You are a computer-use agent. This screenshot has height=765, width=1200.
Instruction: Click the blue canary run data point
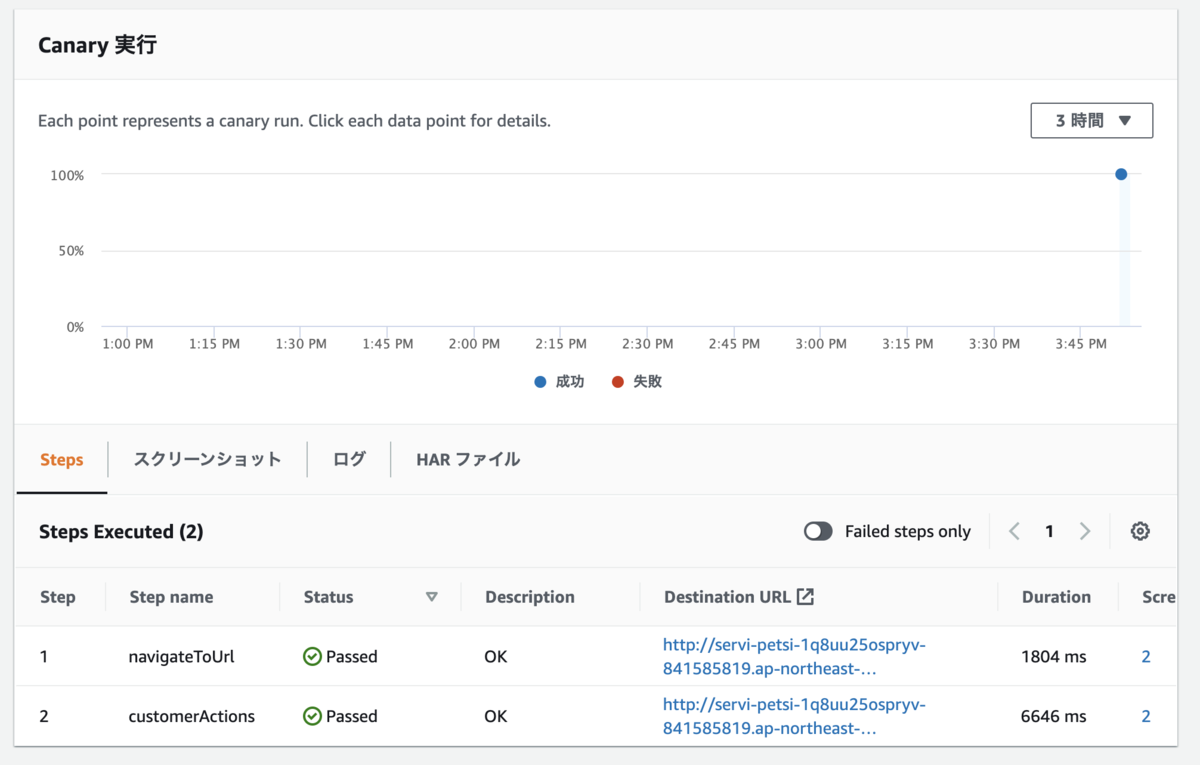(x=1121, y=174)
